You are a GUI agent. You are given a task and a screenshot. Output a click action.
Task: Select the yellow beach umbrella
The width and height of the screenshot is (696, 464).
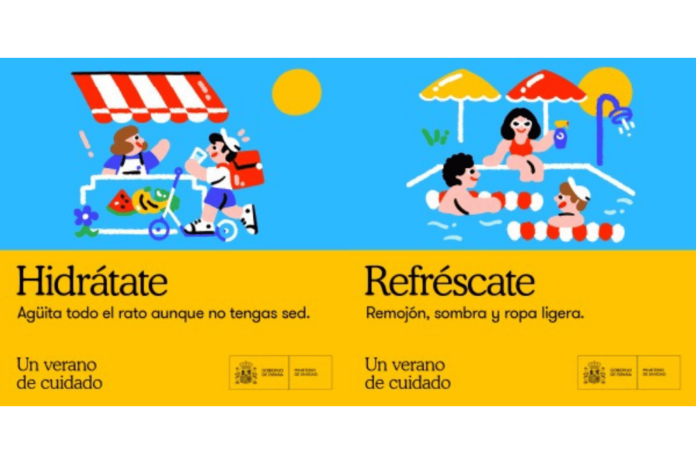tap(460, 103)
